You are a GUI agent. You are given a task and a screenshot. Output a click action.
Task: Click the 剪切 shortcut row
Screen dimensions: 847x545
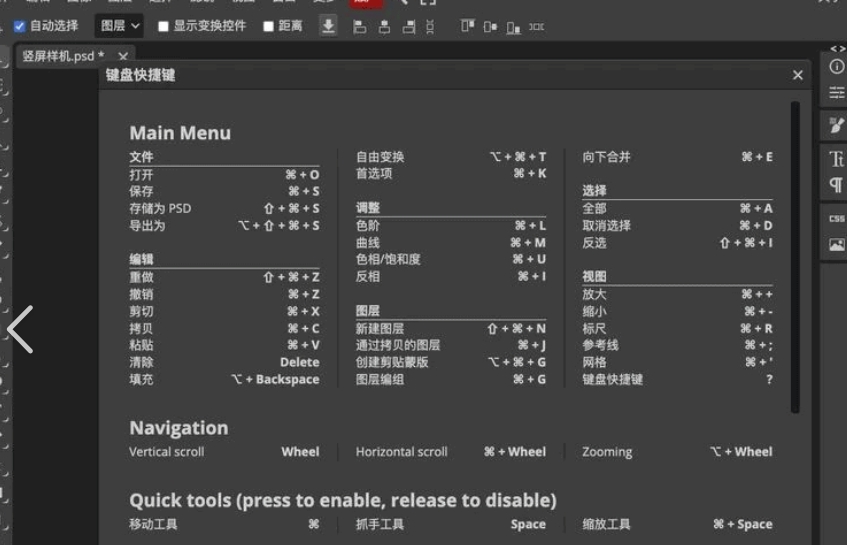pyautogui.click(x=224, y=312)
